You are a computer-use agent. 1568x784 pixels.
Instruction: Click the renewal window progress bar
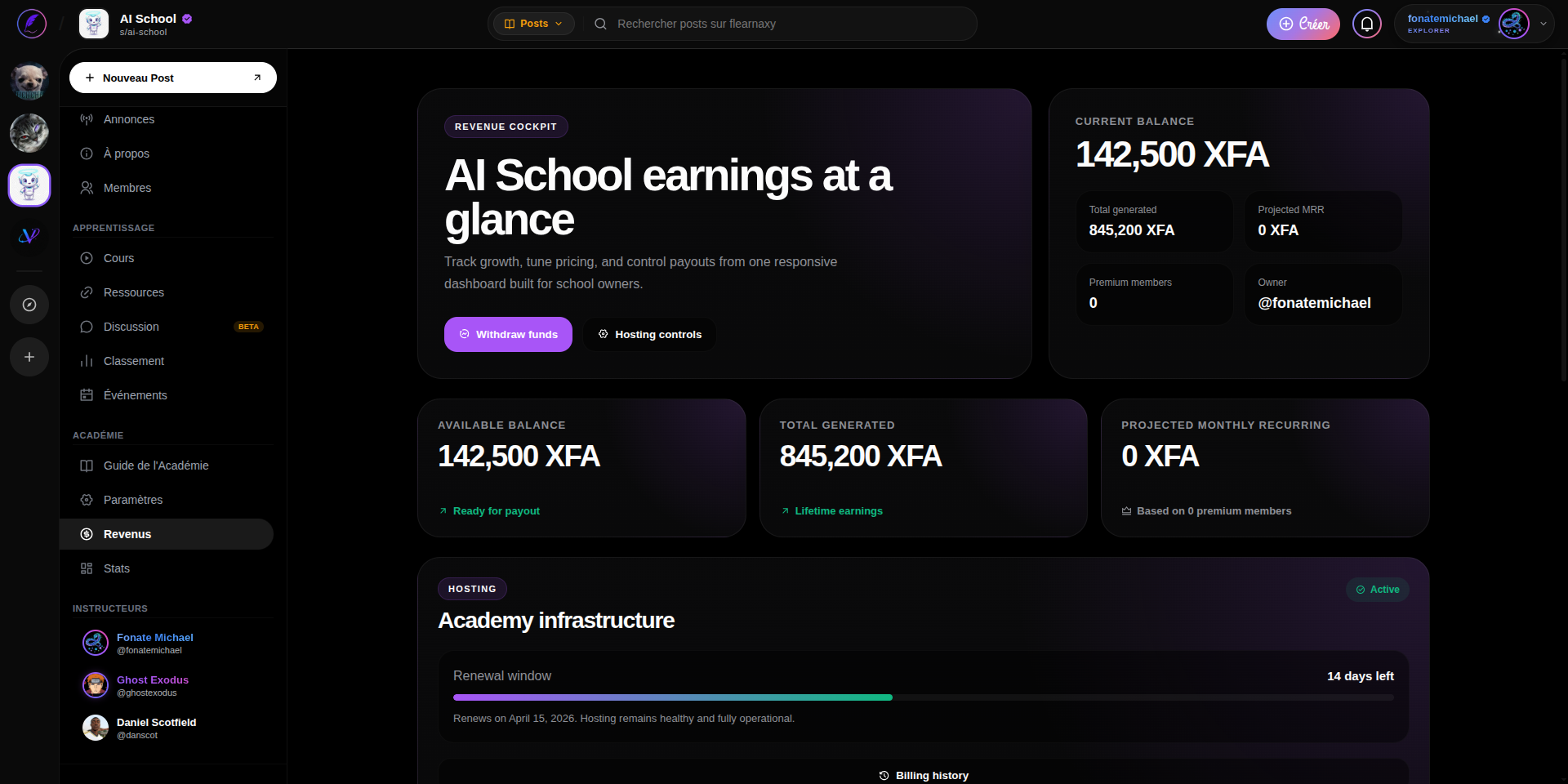coord(923,697)
